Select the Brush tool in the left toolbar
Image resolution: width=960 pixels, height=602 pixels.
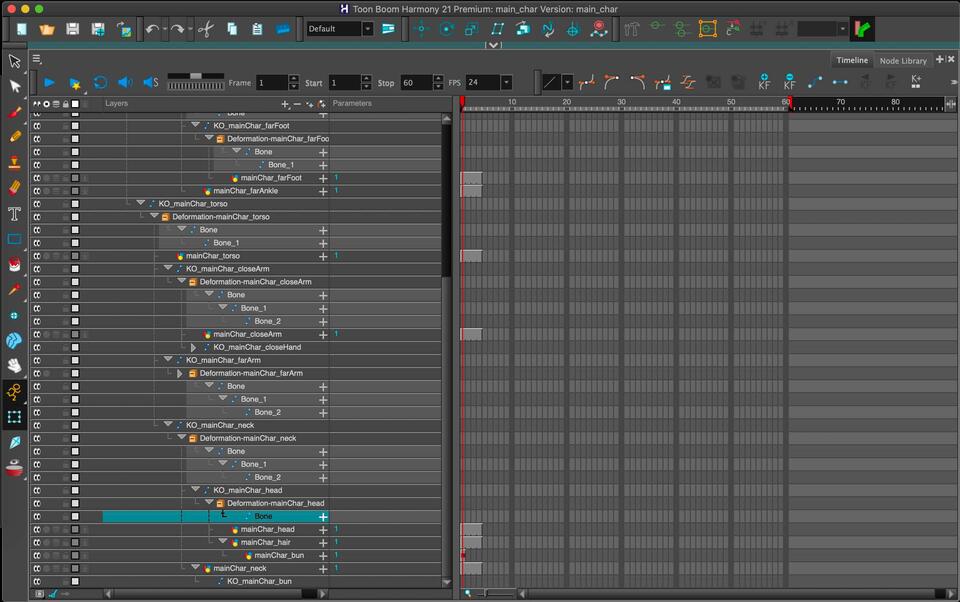coord(14,113)
